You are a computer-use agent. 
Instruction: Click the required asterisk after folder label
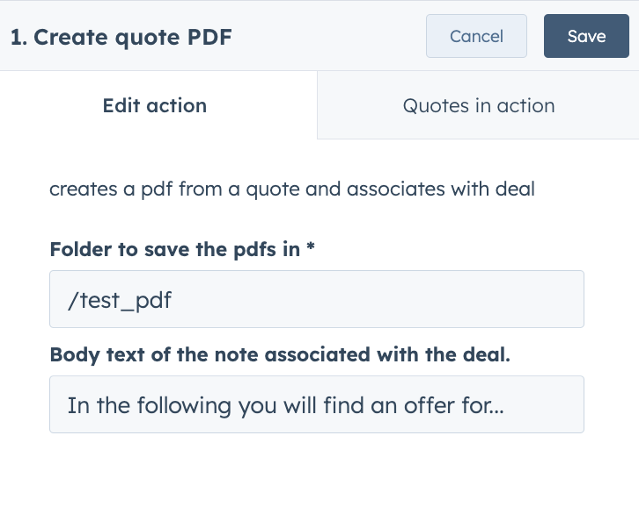click(x=311, y=249)
